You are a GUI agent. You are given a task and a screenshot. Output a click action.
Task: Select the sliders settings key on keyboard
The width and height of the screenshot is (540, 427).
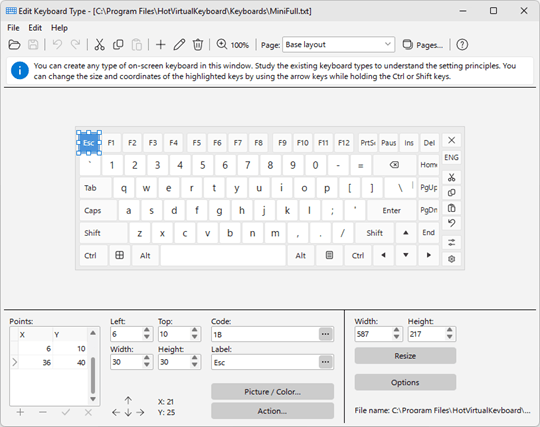[451, 242]
